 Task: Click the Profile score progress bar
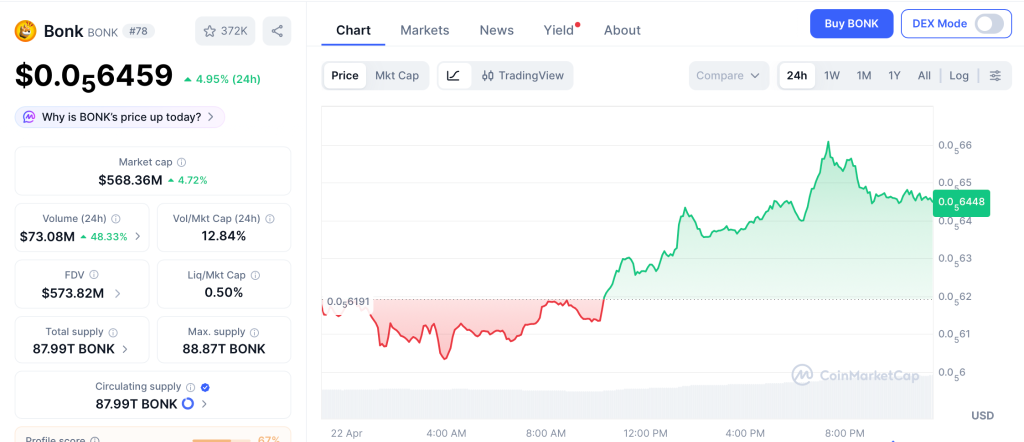click(221, 440)
